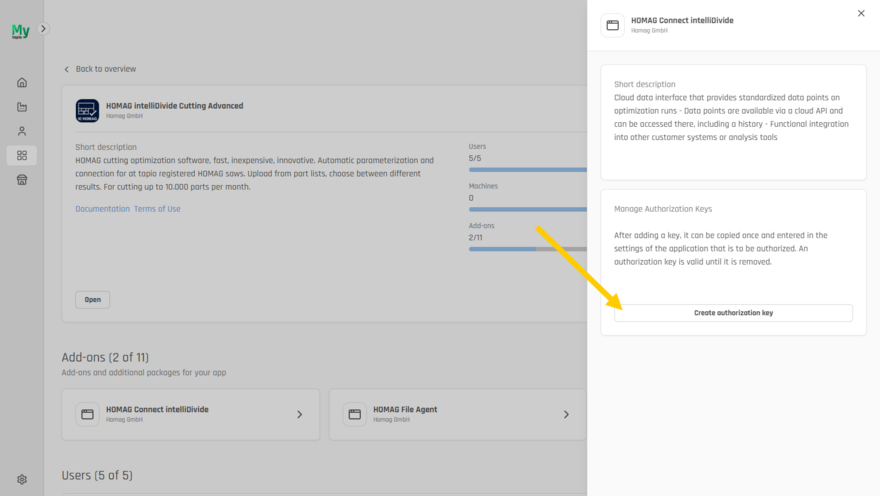Image resolution: width=880 pixels, height=496 pixels.
Task: Close the HOMAG Connect intelliDivide side panel
Action: point(861,13)
